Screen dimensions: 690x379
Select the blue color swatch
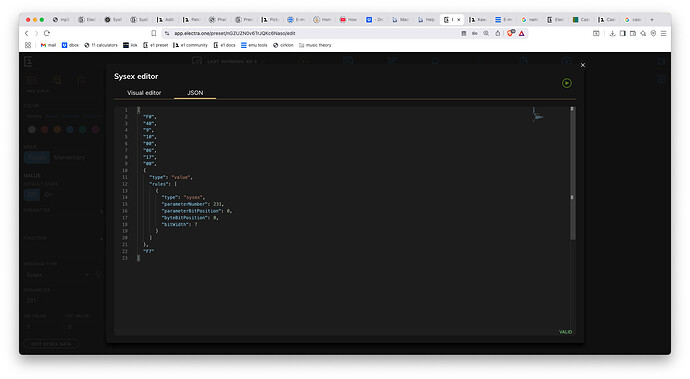70,129
